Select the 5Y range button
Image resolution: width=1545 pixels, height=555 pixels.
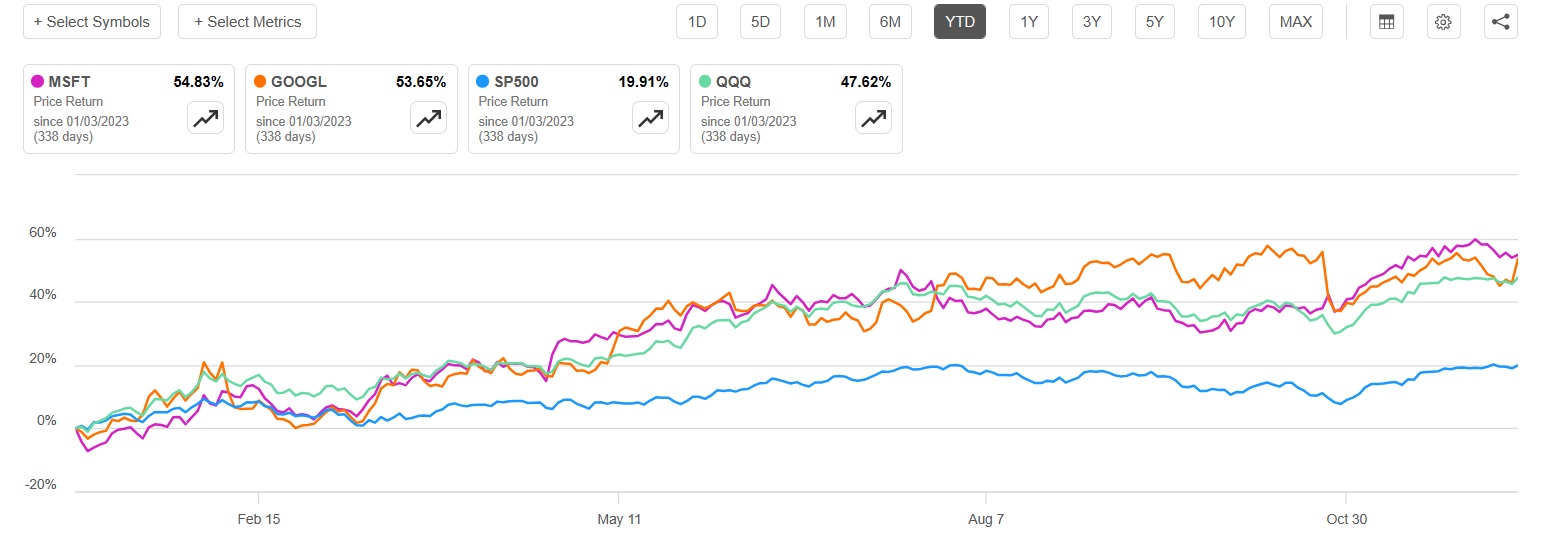coord(1155,22)
